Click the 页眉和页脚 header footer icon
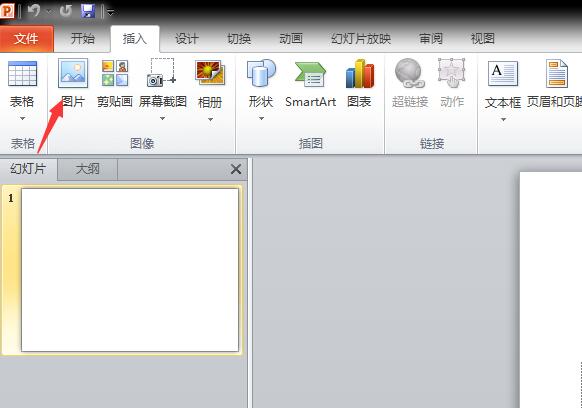This screenshot has width=582, height=408. tap(557, 74)
